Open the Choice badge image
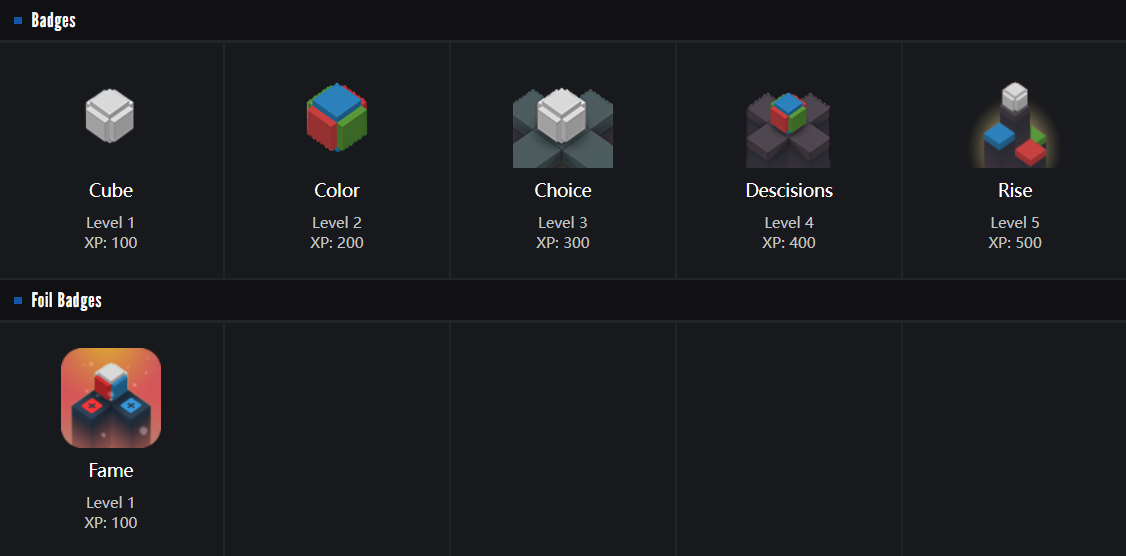The height and width of the screenshot is (556, 1126). (x=563, y=127)
